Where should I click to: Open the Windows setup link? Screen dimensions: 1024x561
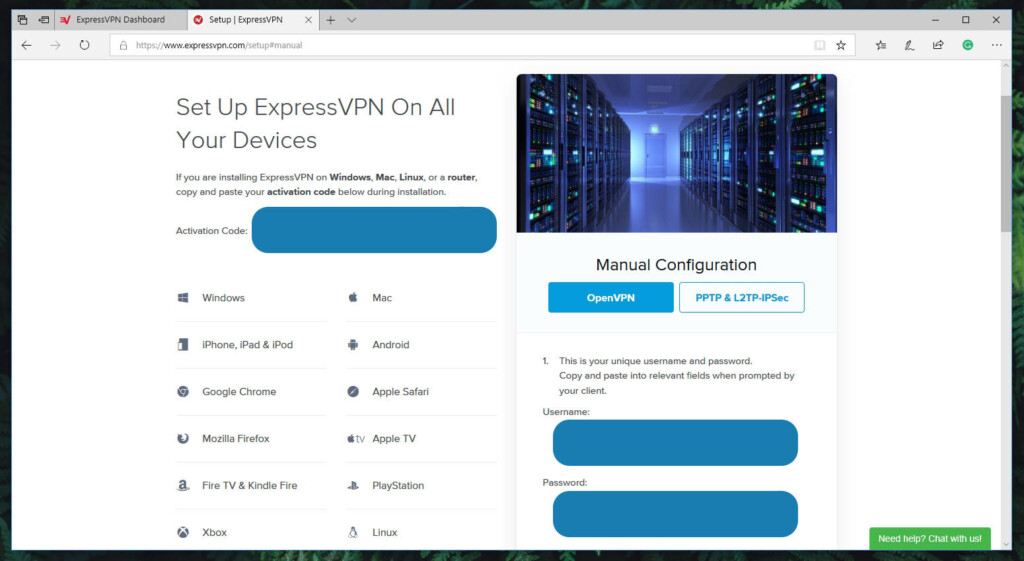tap(223, 298)
